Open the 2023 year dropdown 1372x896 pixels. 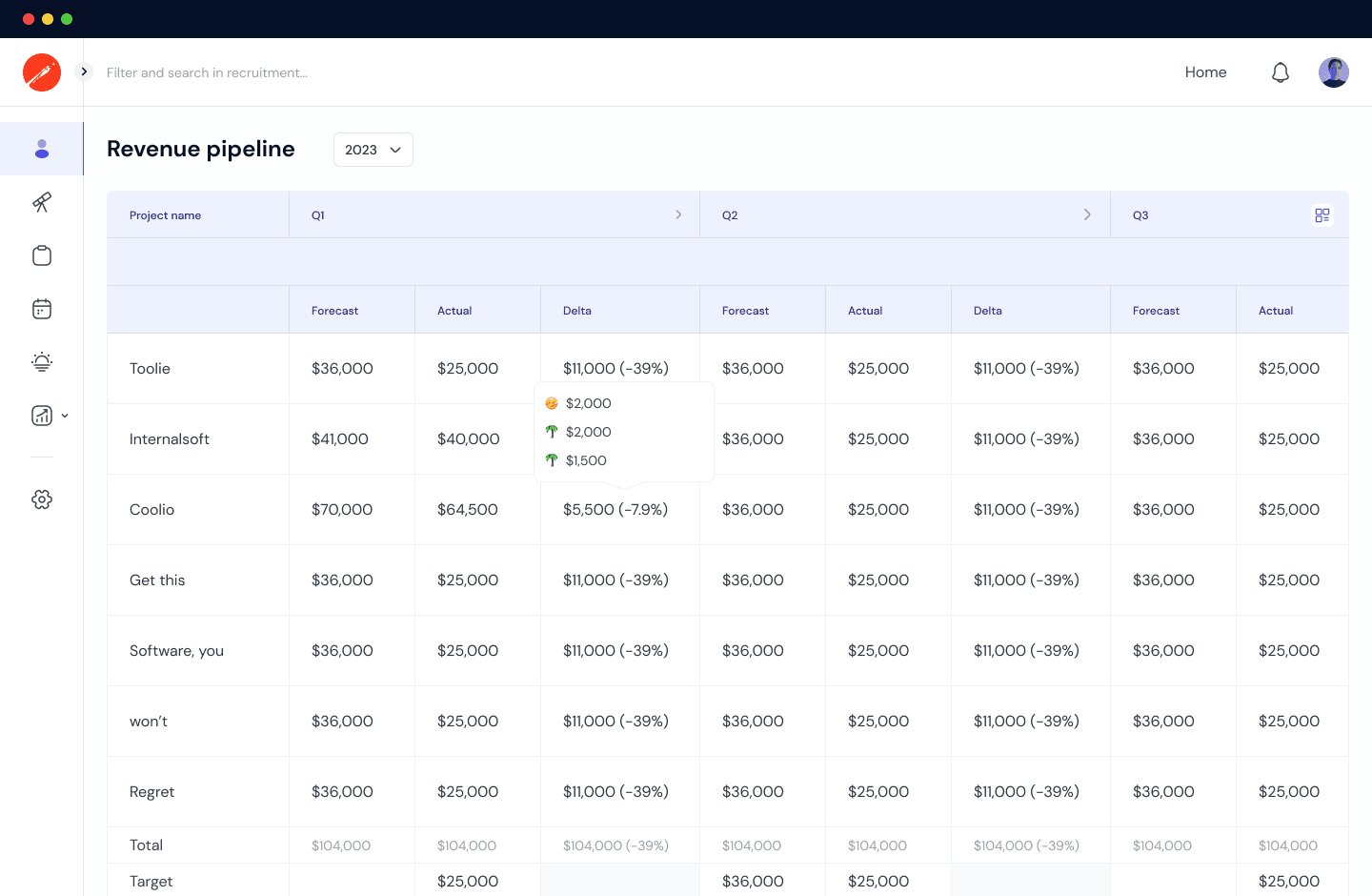[x=373, y=150]
